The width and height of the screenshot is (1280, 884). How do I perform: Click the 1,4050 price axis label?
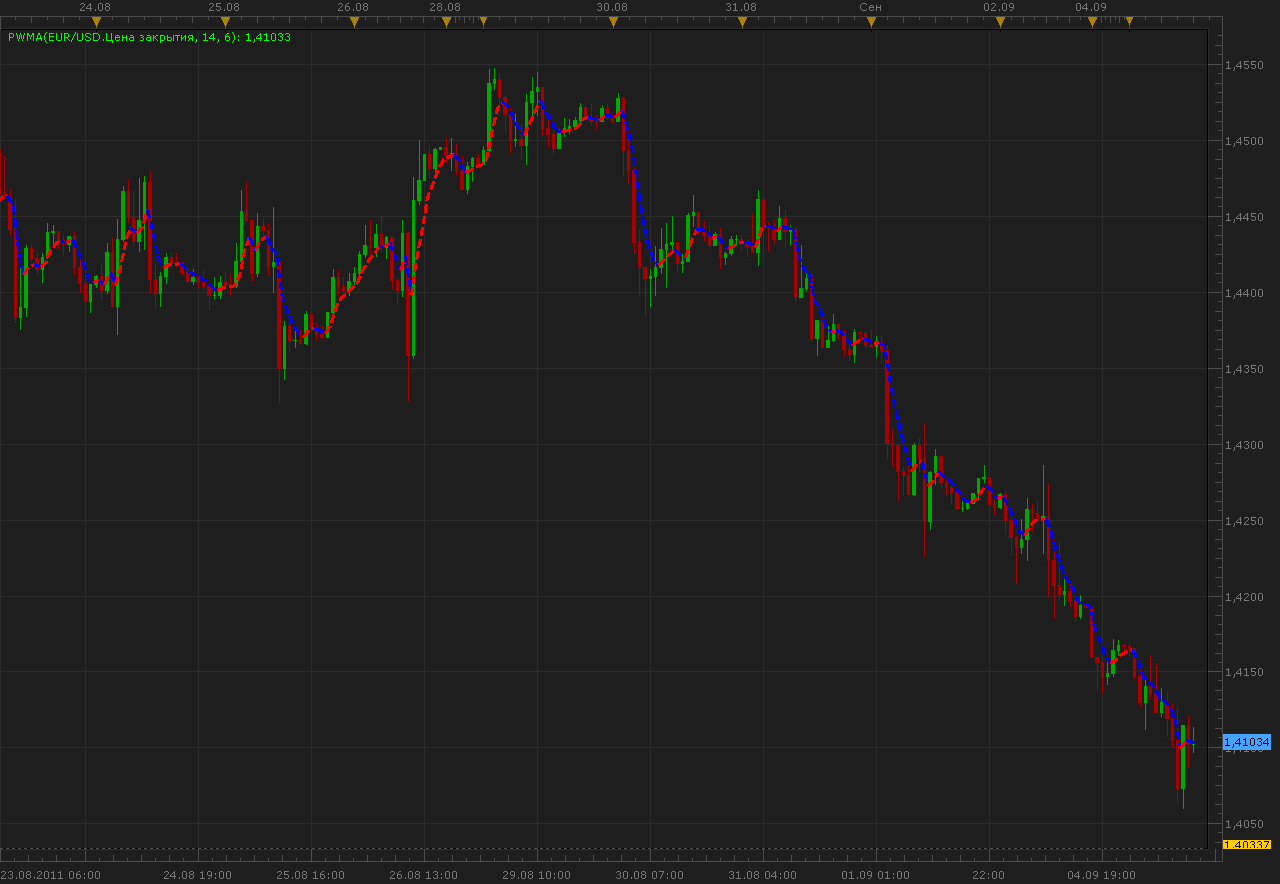click(1244, 825)
